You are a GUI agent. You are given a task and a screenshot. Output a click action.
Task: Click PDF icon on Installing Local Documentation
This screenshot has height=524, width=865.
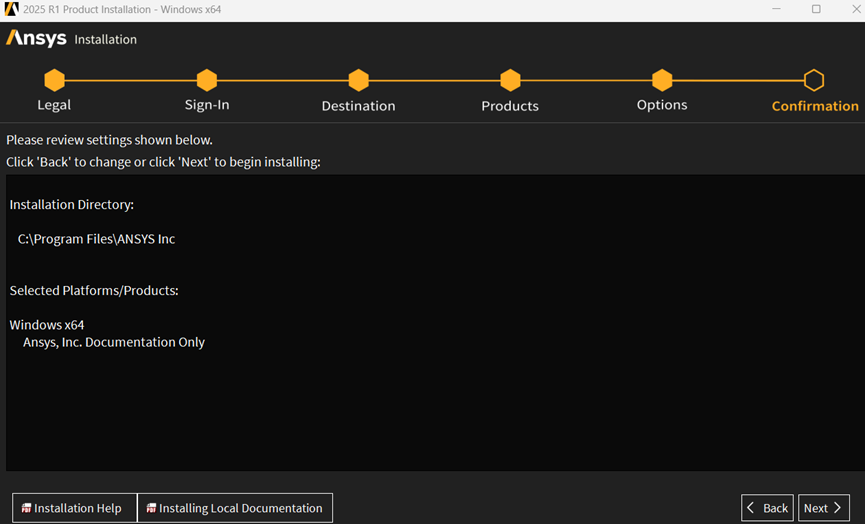tap(151, 508)
